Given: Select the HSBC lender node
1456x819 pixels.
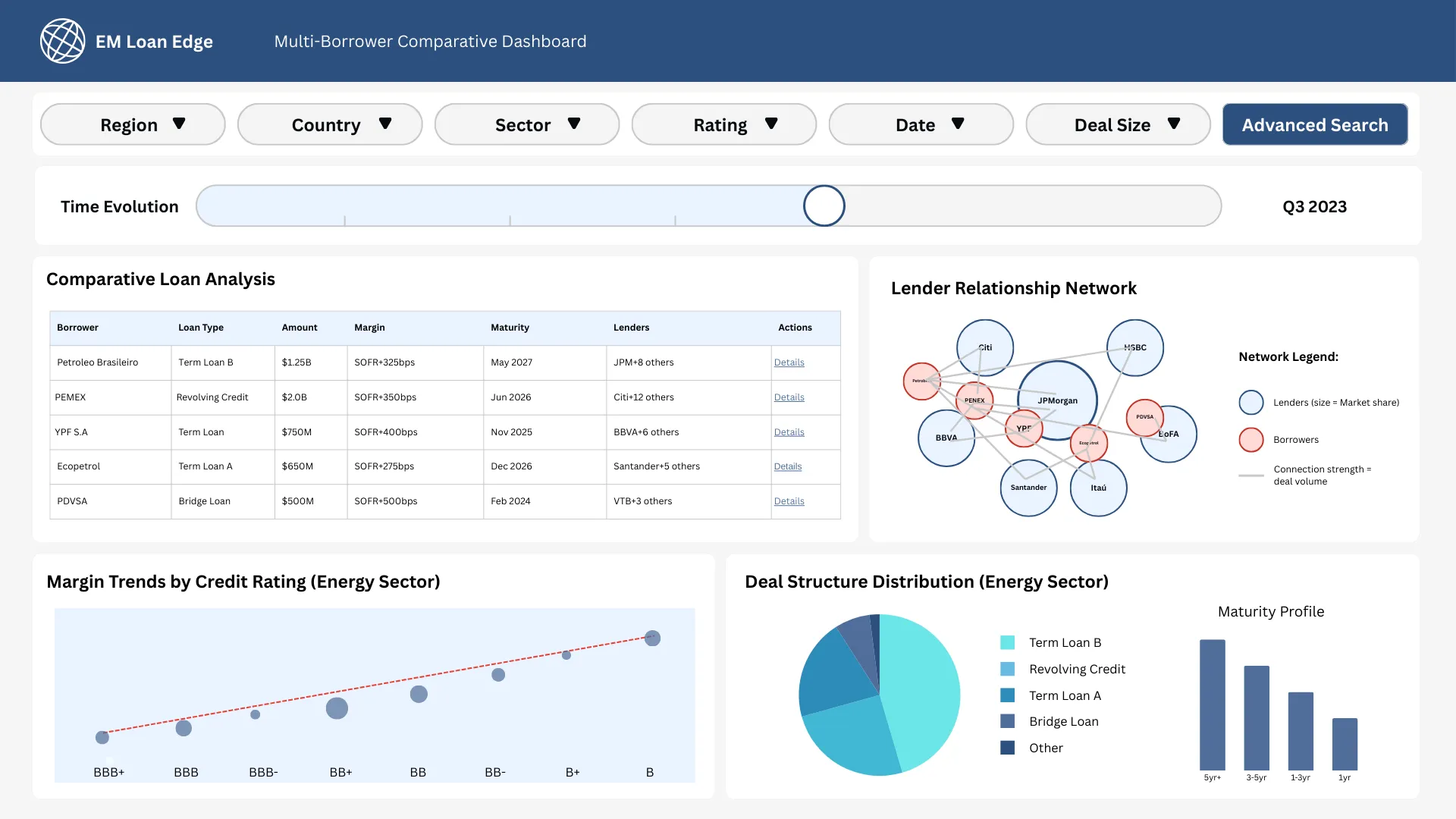Looking at the screenshot, I should (1135, 347).
